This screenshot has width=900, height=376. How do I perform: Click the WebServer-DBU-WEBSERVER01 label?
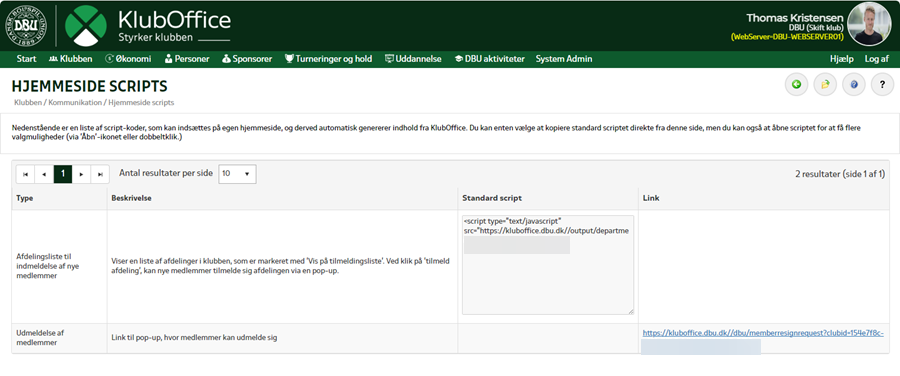[x=787, y=36]
